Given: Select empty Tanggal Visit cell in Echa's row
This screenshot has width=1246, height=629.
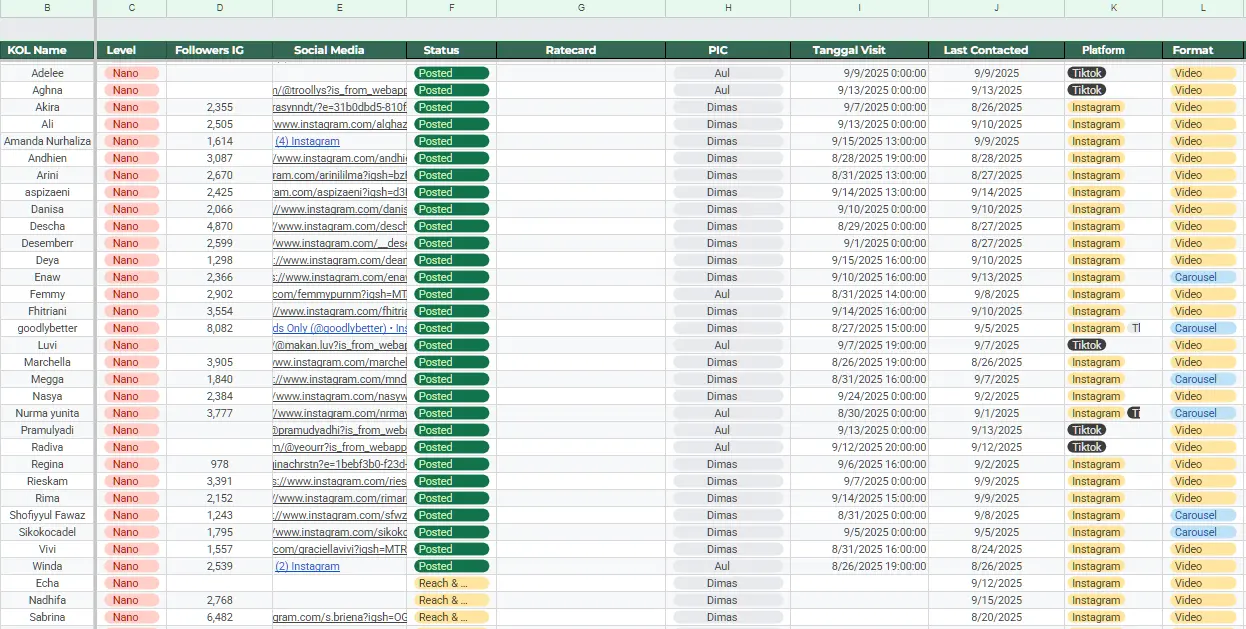Looking at the screenshot, I should coord(859,583).
